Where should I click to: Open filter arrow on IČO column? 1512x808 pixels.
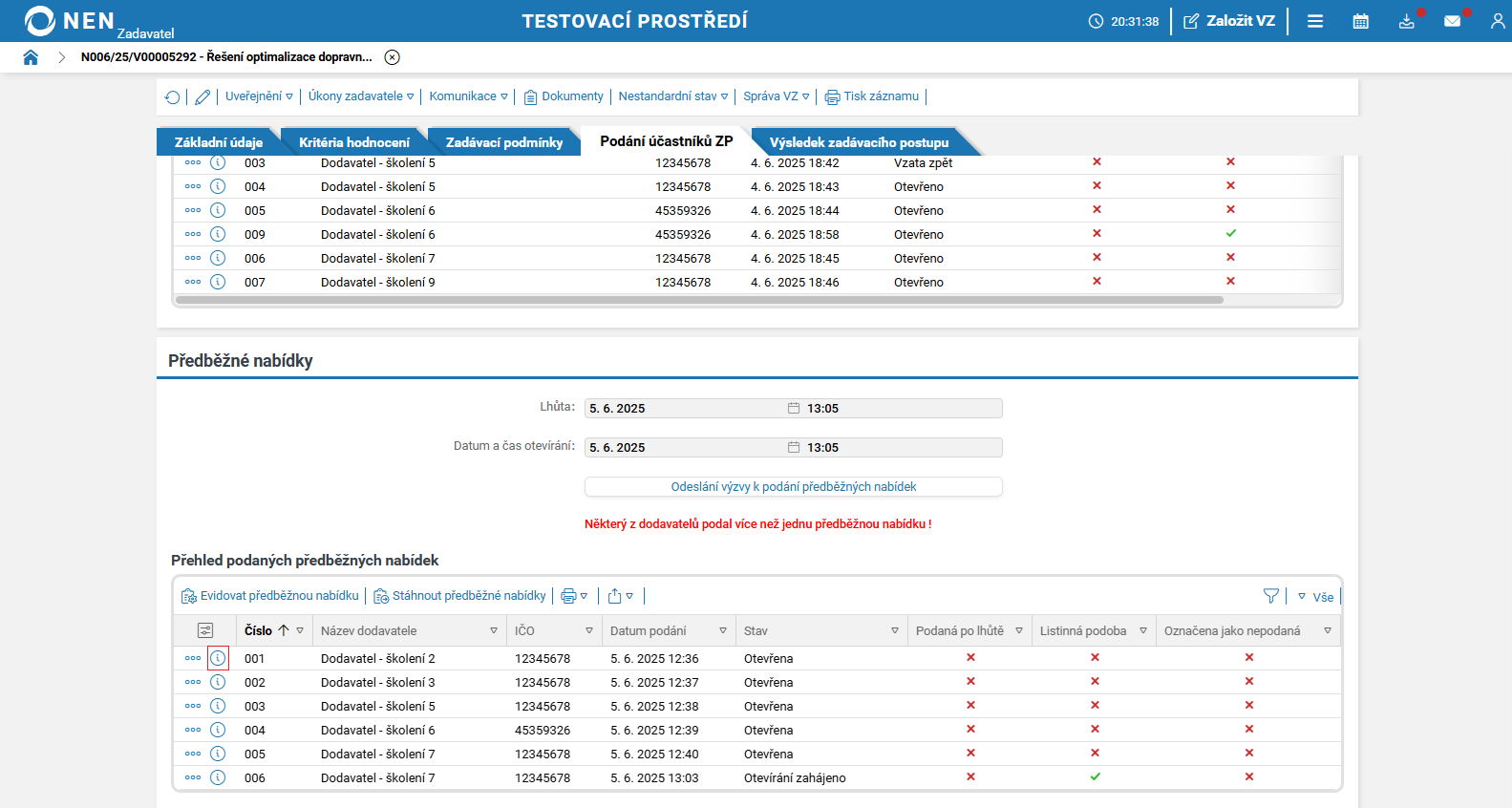click(589, 630)
